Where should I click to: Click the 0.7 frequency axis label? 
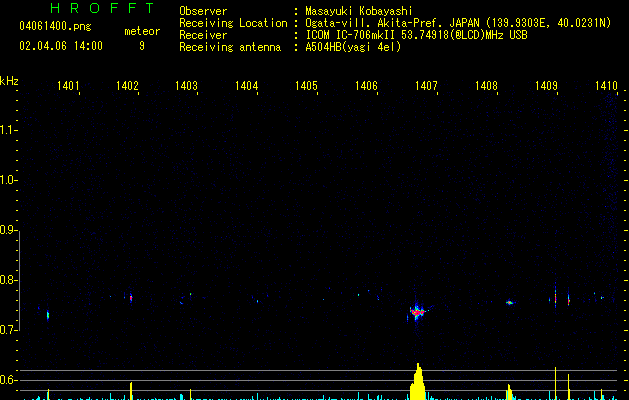8,330
